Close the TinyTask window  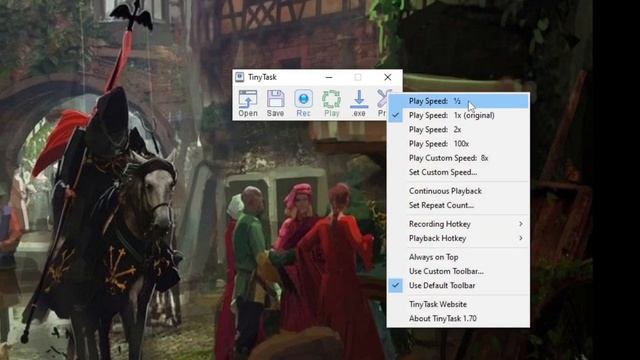click(x=388, y=77)
